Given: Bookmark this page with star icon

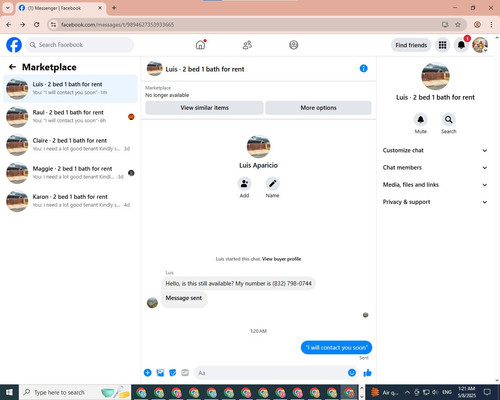Looking at the screenshot, I should [458, 24].
